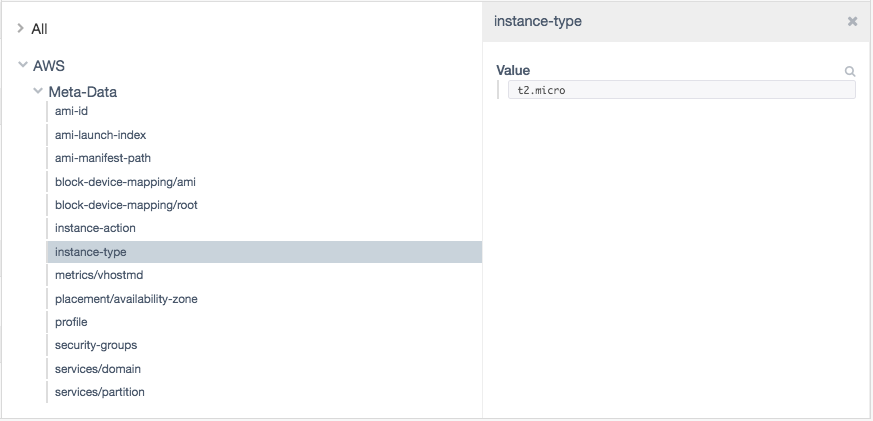
Task: Close the instance-type detail panel
Action: (852, 22)
